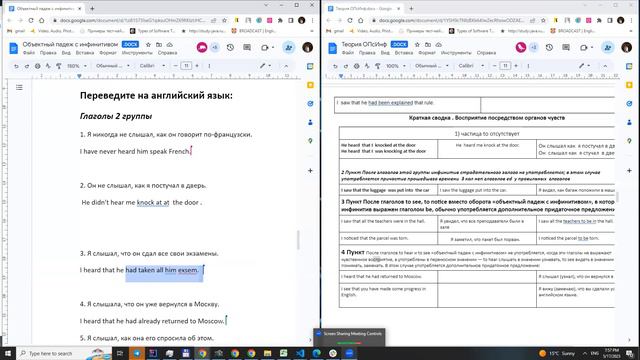
Task: Open more toolbar options in left Docs window
Action: tap(209, 66)
